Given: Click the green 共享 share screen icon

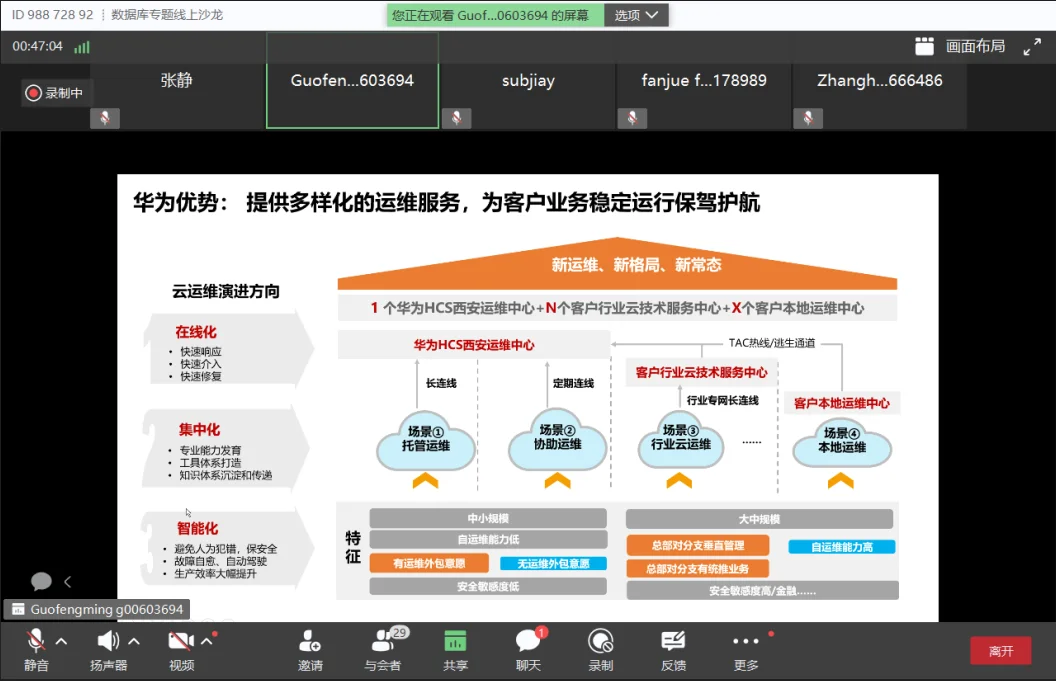Looking at the screenshot, I should 455,642.
